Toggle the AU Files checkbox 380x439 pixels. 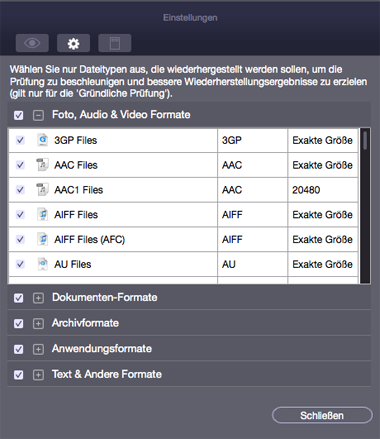20,264
